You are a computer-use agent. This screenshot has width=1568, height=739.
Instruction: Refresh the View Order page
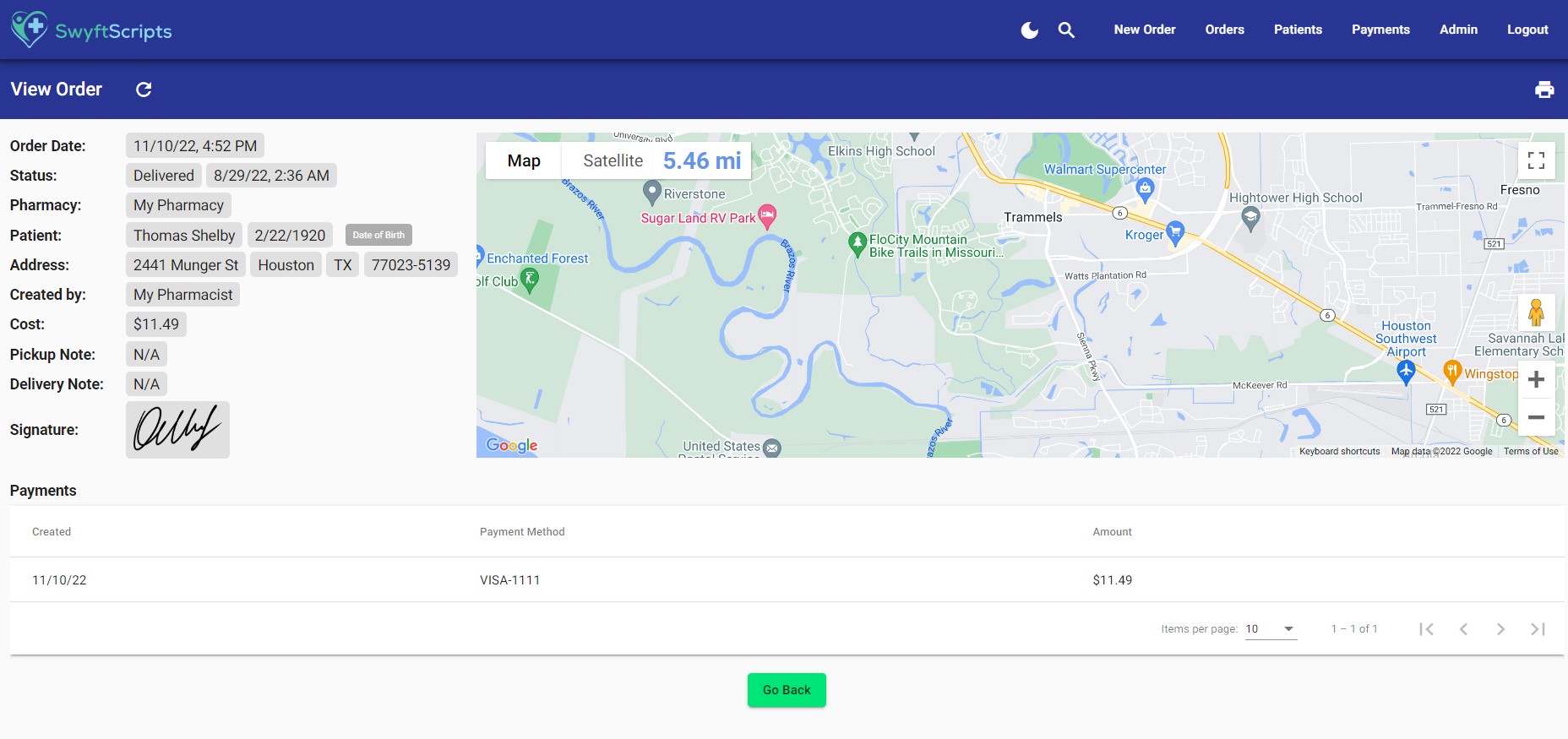[144, 90]
